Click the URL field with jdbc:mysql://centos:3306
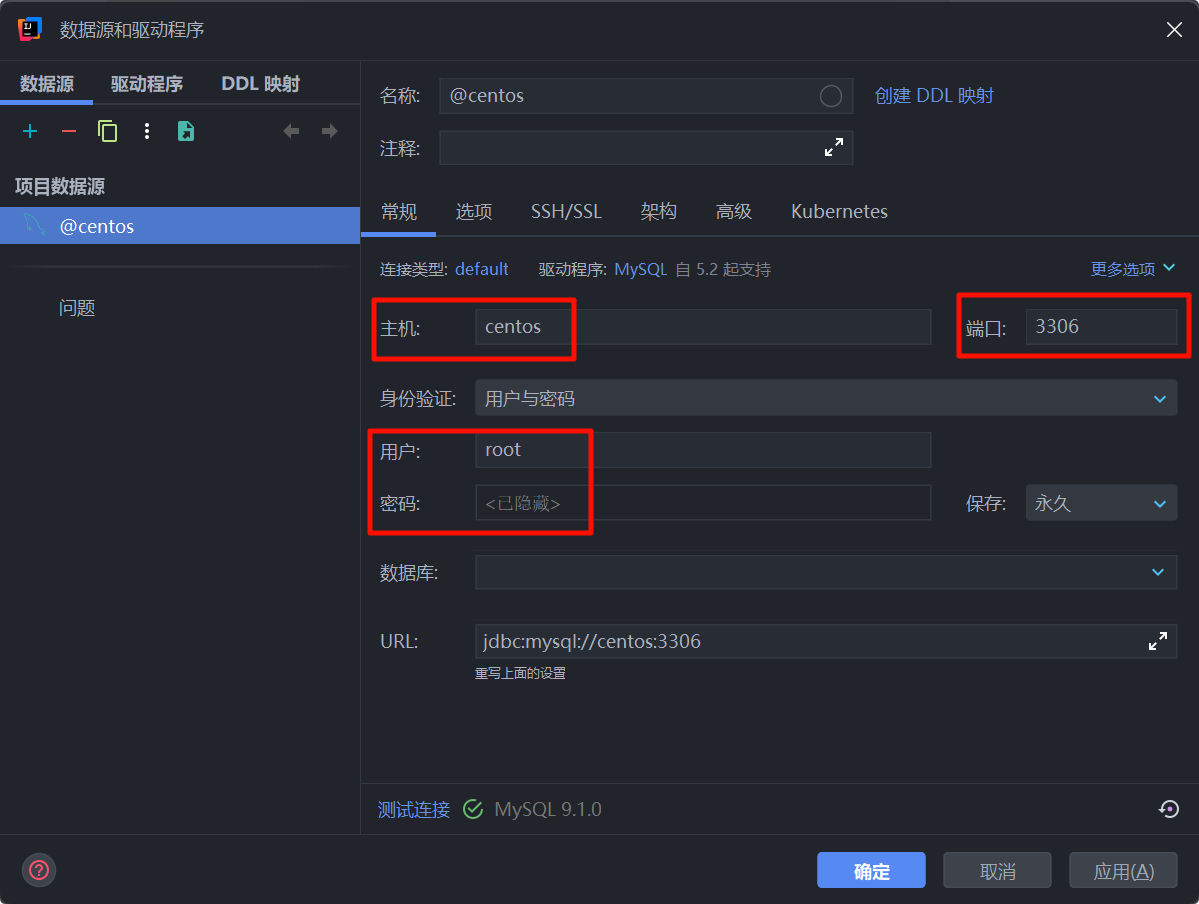1199x904 pixels. [x=826, y=641]
